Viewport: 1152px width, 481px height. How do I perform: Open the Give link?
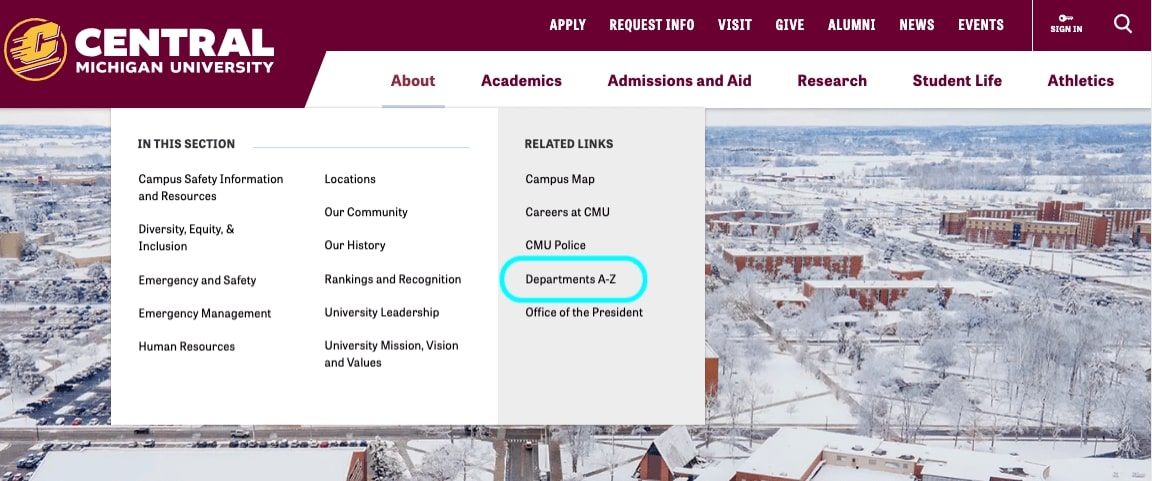point(789,25)
